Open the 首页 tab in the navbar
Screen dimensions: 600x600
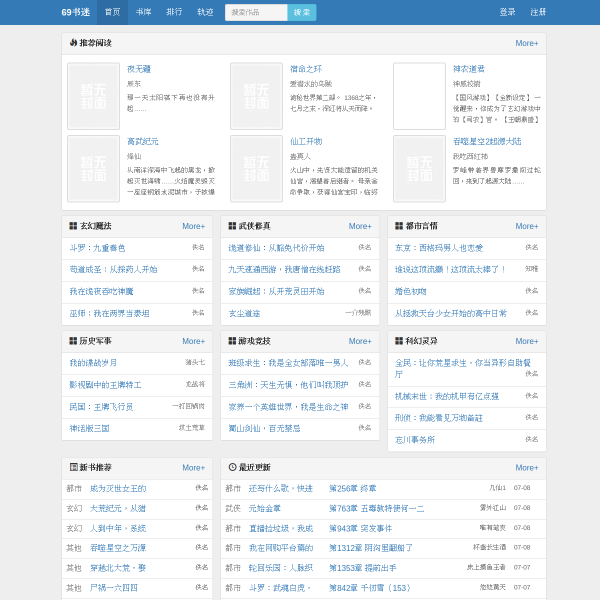point(112,12)
